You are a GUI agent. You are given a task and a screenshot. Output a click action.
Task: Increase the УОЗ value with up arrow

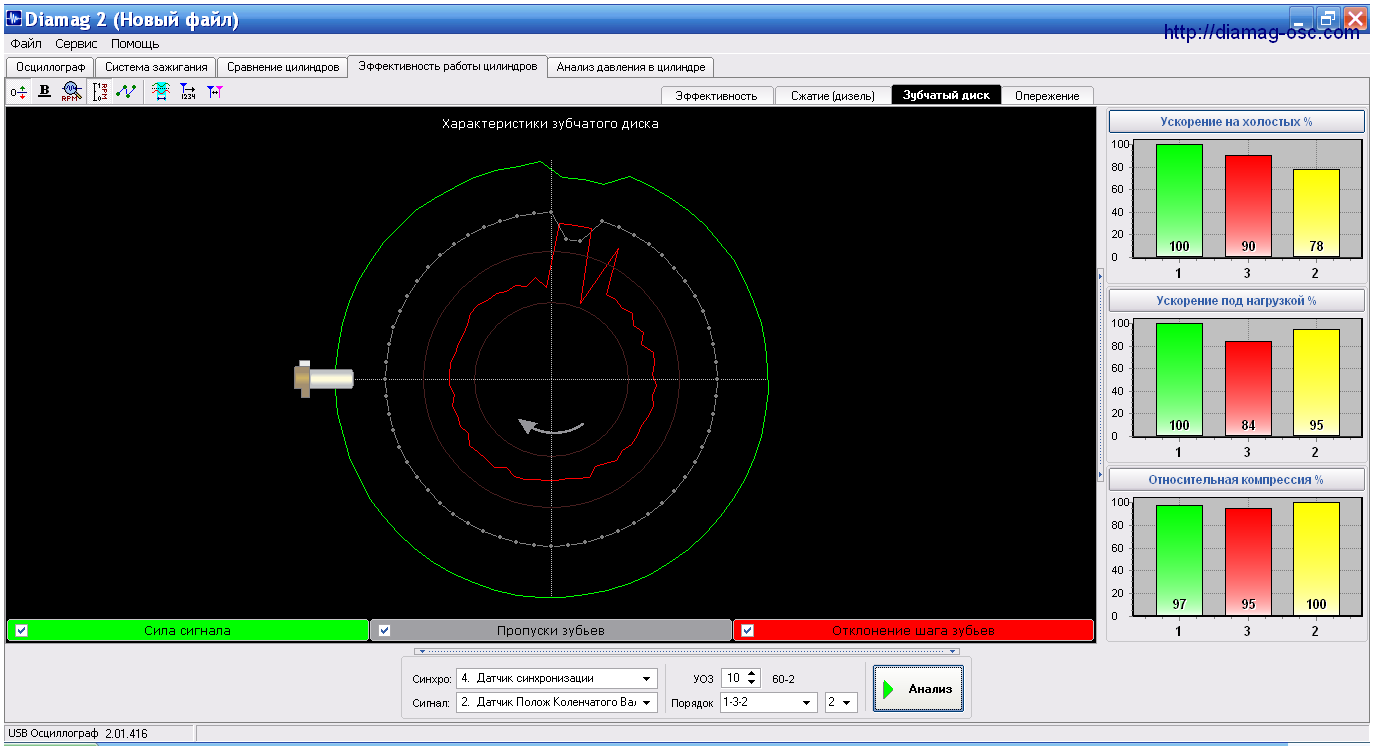tap(753, 674)
